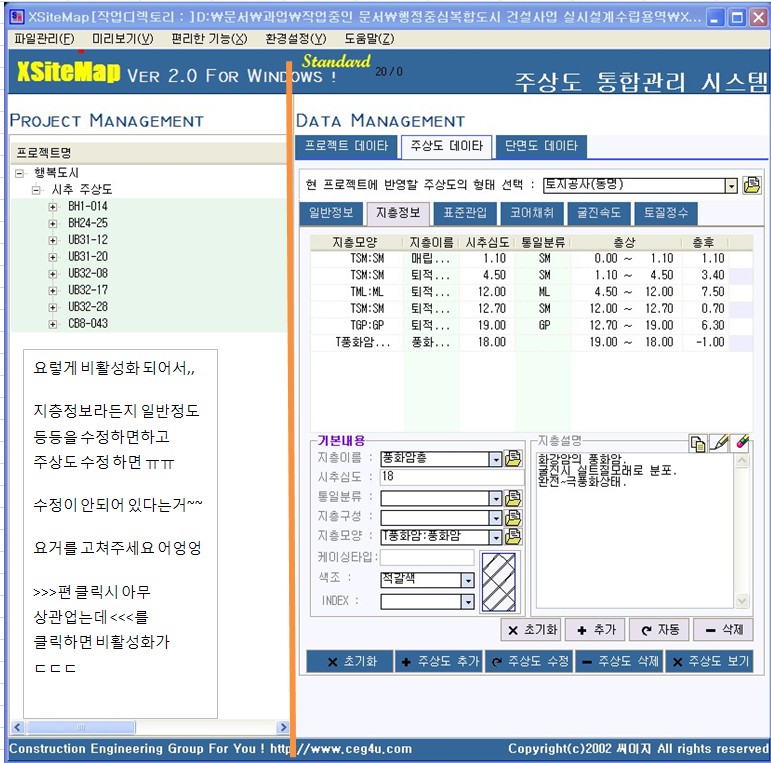The image size is (771, 763).
Task: Select the 코어채취 sub-tab
Action: pos(532,212)
